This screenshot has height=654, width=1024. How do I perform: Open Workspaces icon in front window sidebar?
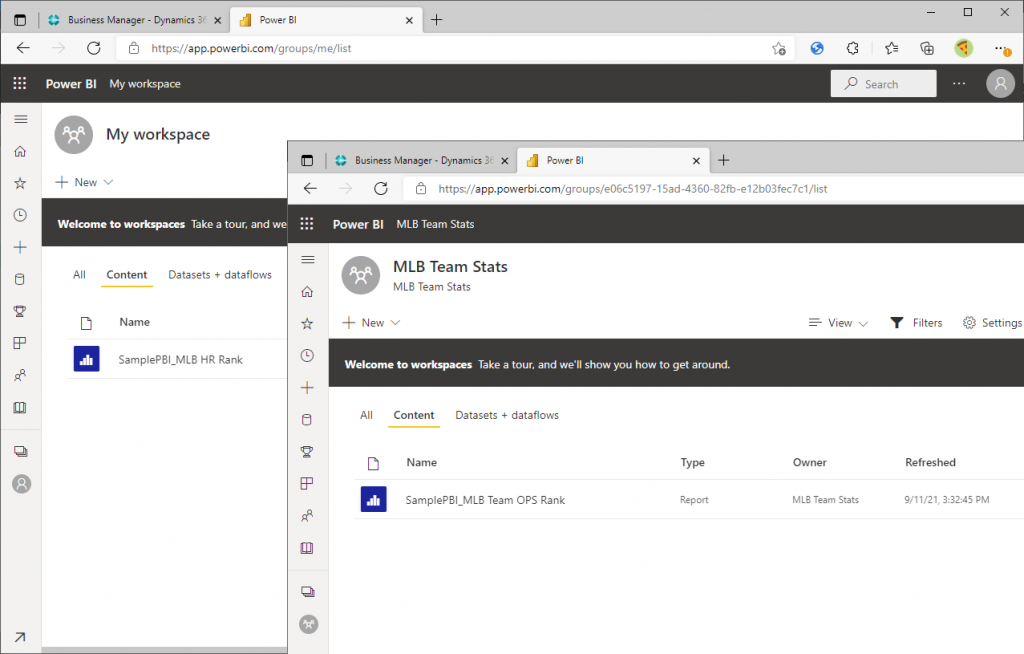click(308, 592)
